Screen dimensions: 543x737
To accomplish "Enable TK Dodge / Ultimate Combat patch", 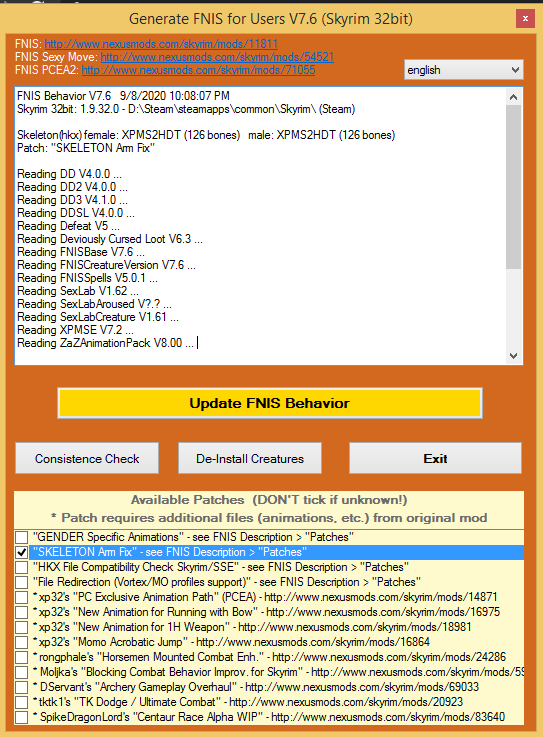I will click(21, 702).
